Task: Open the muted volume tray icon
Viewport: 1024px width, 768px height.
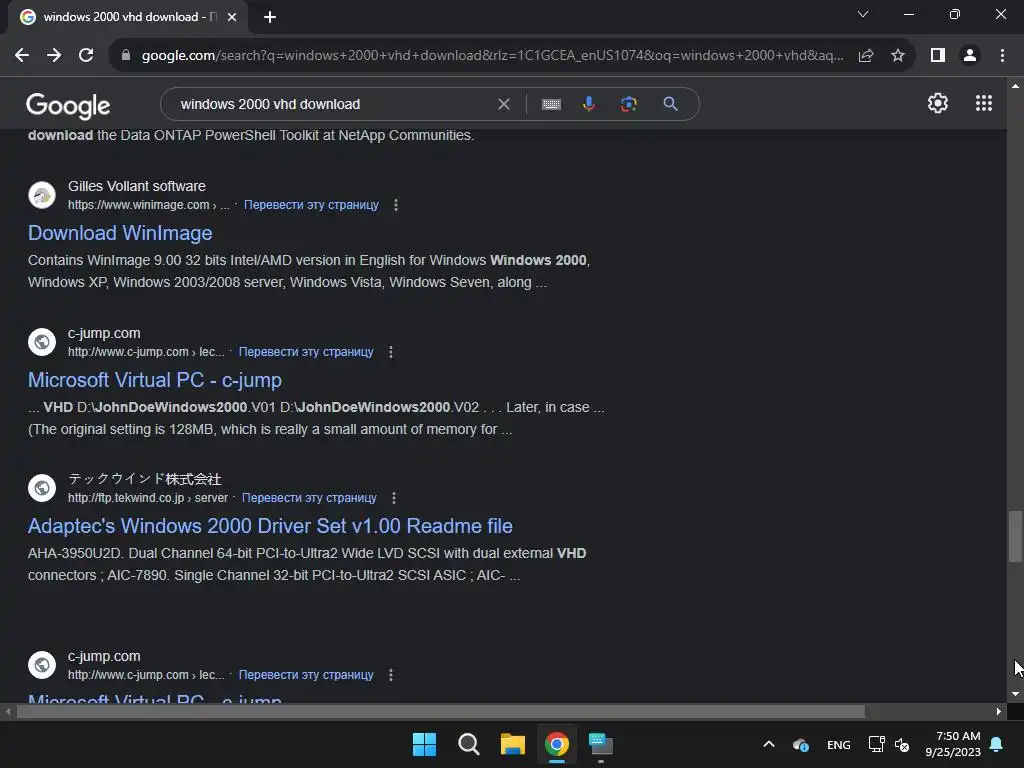Action: click(x=902, y=744)
